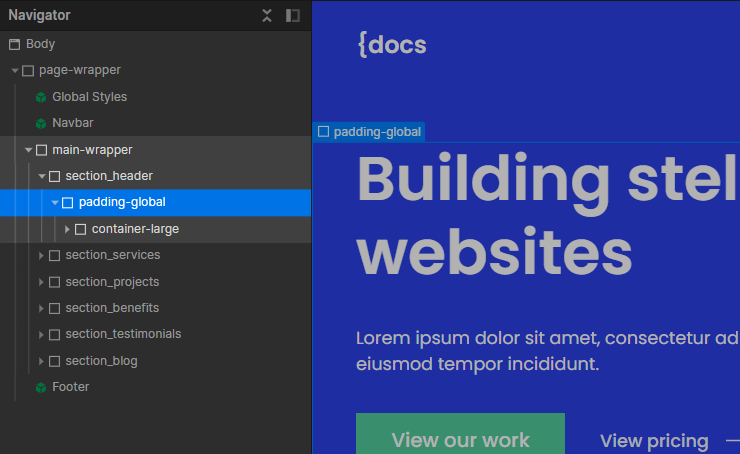Click the Navbar green component icon
Image resolution: width=740 pixels, height=454 pixels.
click(x=41, y=123)
